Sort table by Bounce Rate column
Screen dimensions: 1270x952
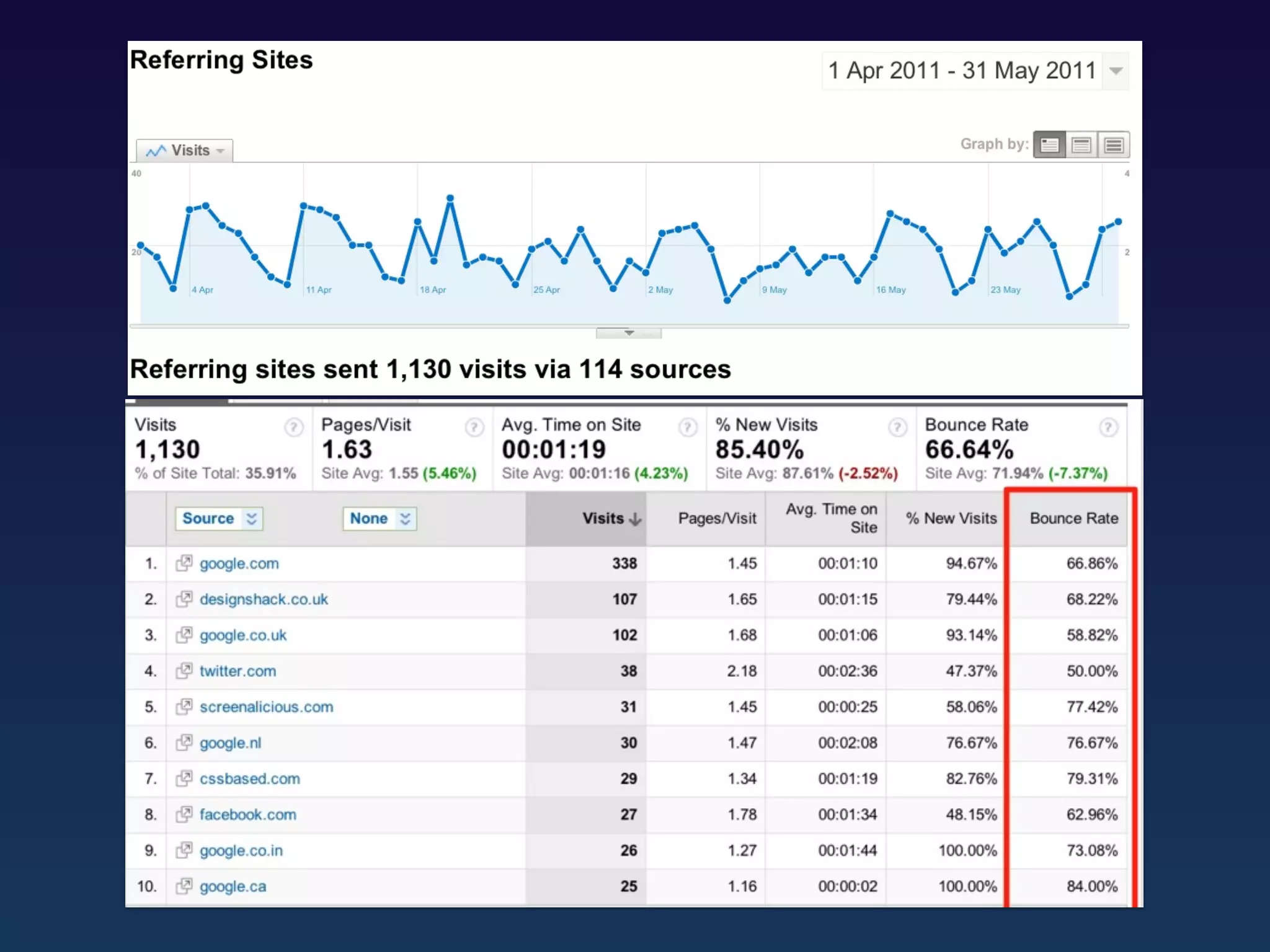pyautogui.click(x=1073, y=518)
